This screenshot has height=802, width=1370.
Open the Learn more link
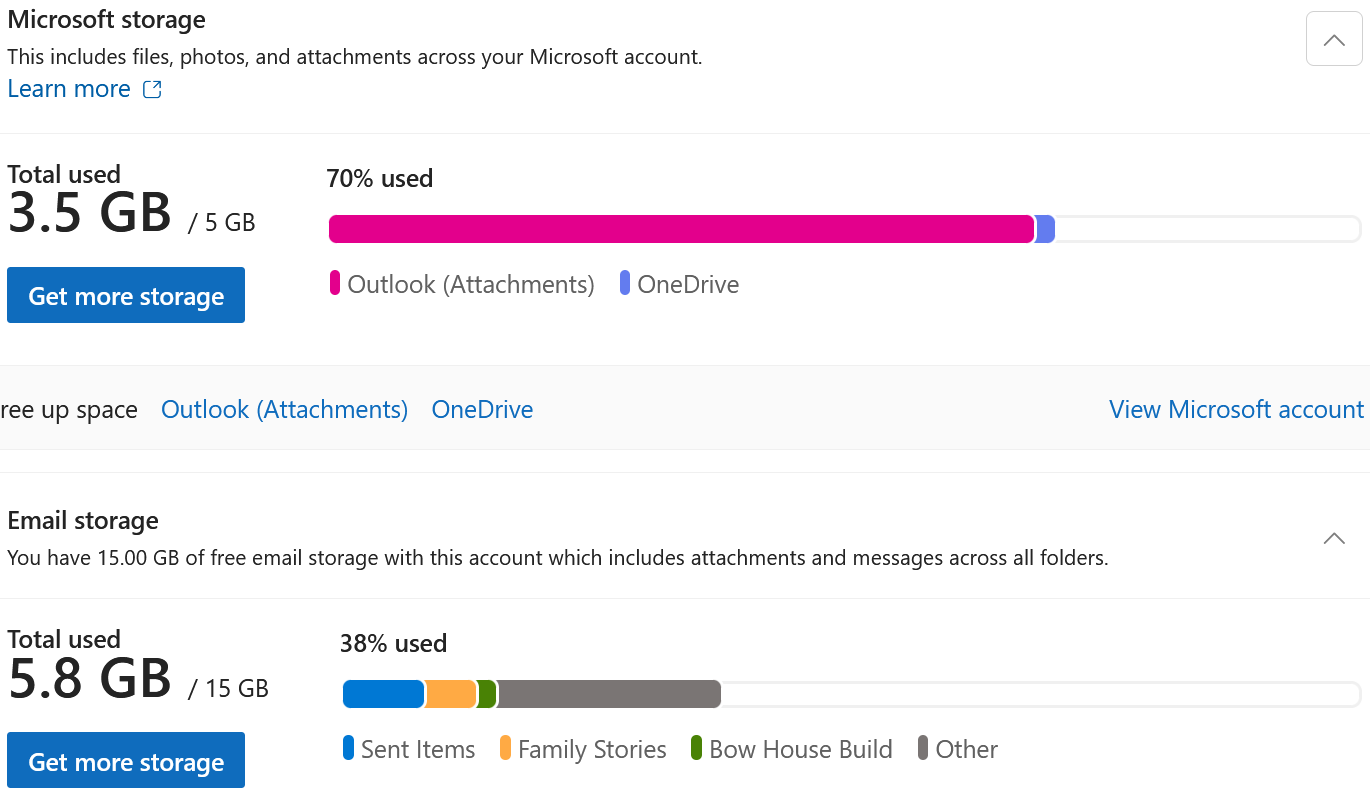click(x=67, y=89)
